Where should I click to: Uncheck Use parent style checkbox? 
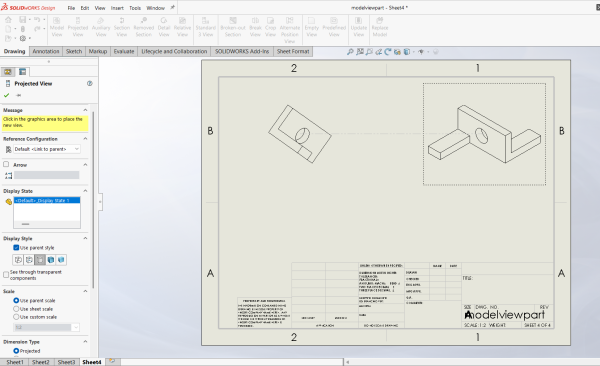16,248
